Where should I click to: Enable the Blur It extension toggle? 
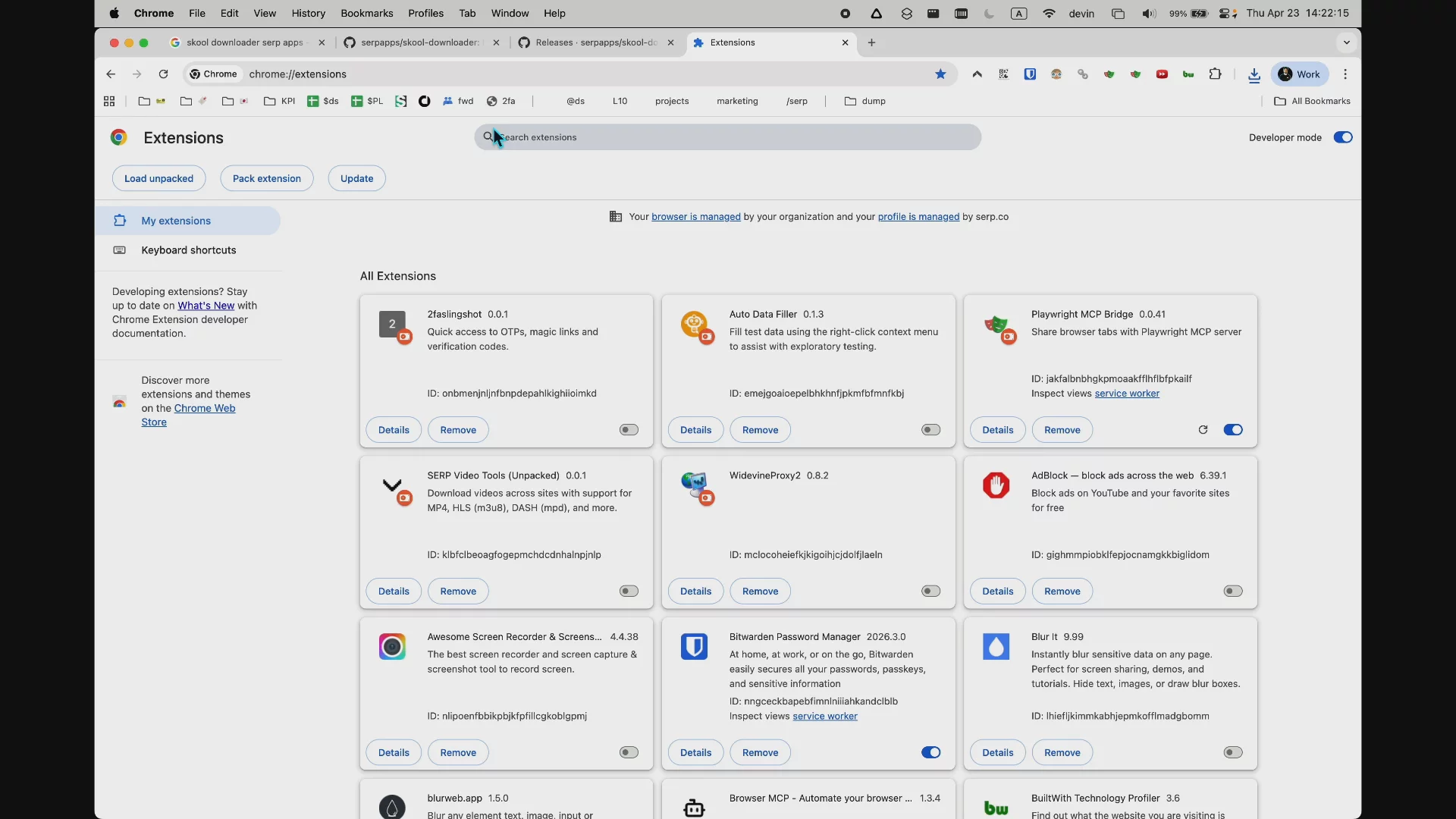(1233, 753)
